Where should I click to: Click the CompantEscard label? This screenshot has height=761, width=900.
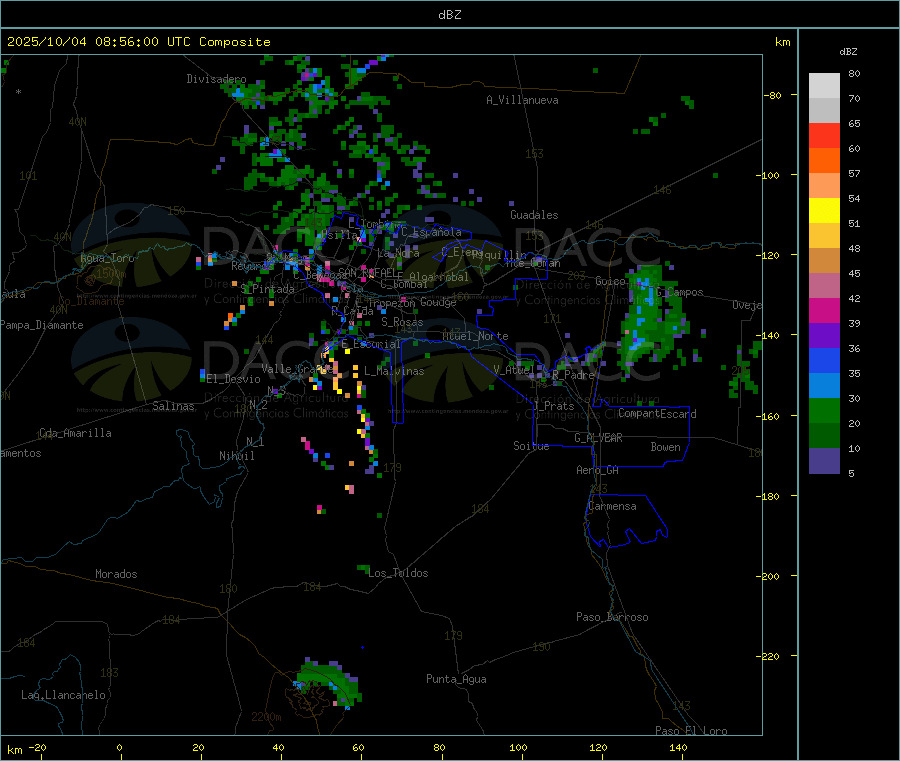[657, 413]
